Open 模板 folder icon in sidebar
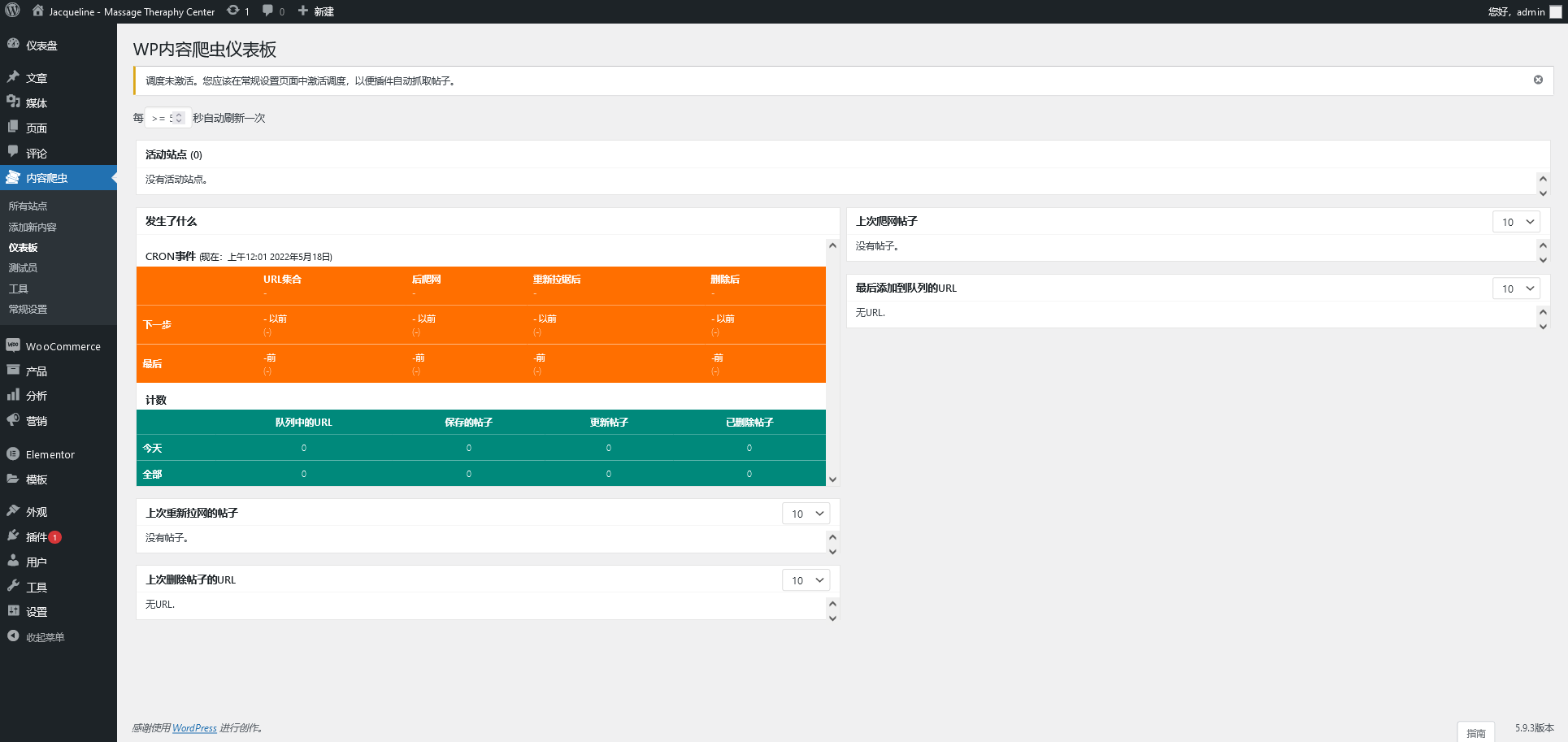 tap(13, 479)
